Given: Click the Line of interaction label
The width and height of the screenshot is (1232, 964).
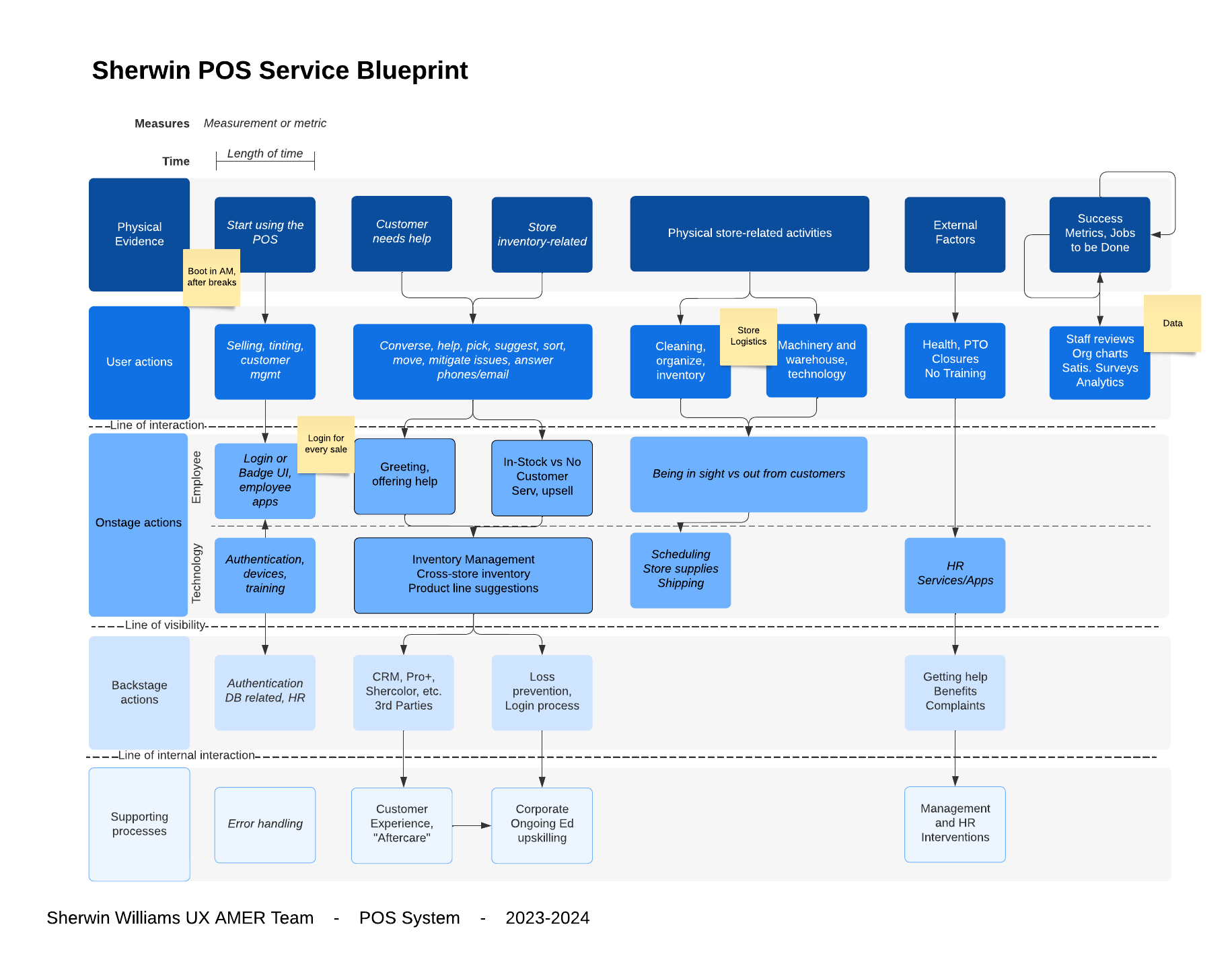Looking at the screenshot, I should pyautogui.click(x=157, y=425).
